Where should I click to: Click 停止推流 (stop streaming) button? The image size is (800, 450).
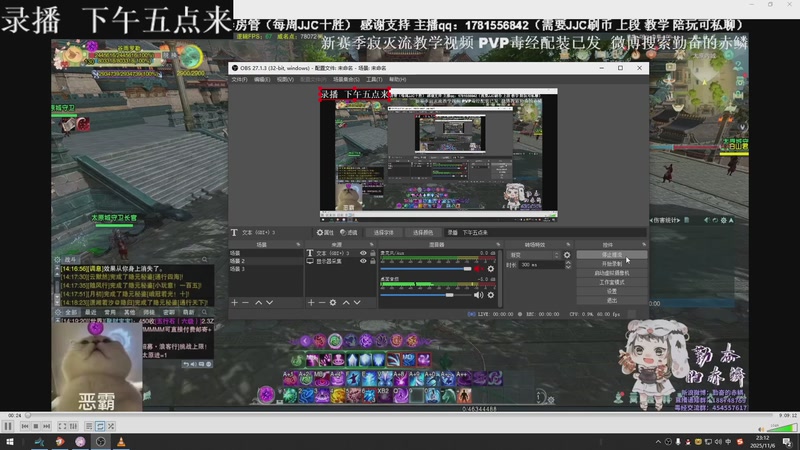pyautogui.click(x=612, y=255)
